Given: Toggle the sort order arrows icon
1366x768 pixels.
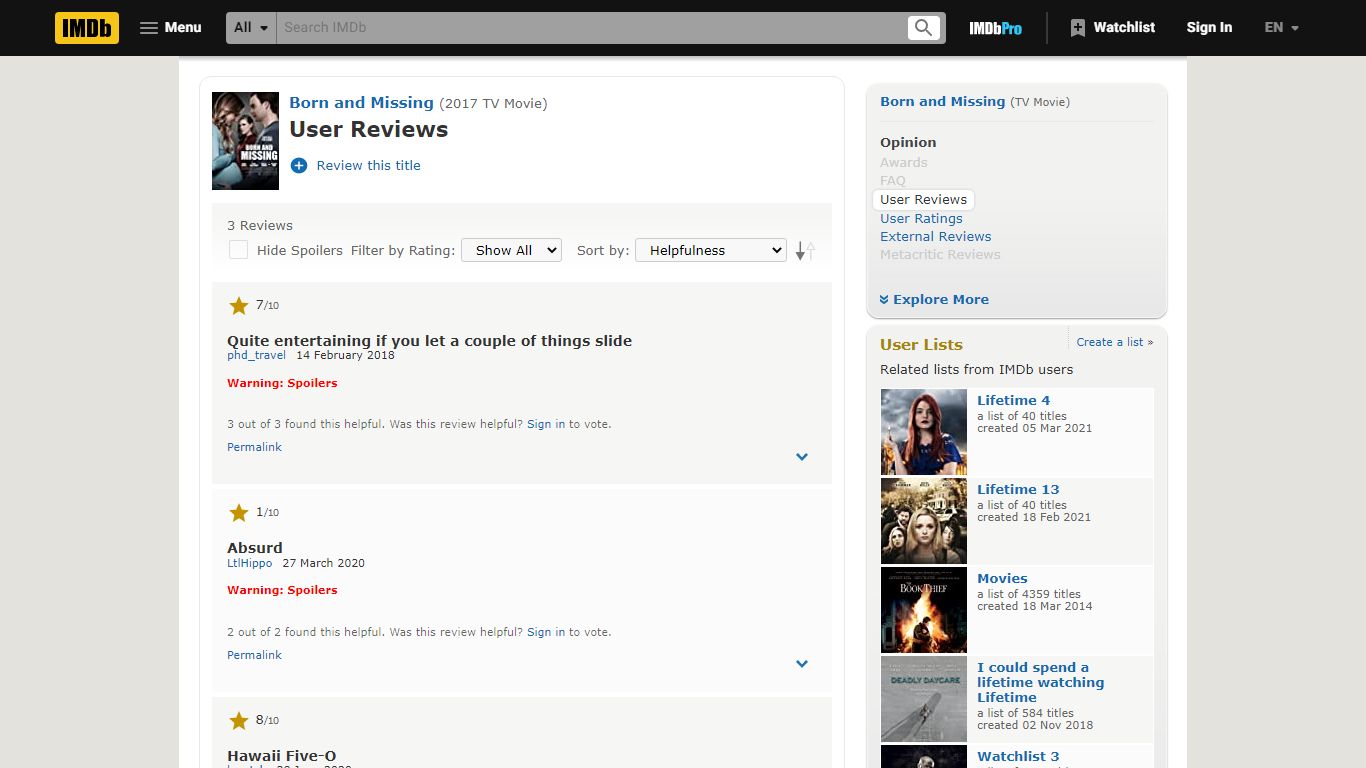Looking at the screenshot, I should (x=805, y=251).
